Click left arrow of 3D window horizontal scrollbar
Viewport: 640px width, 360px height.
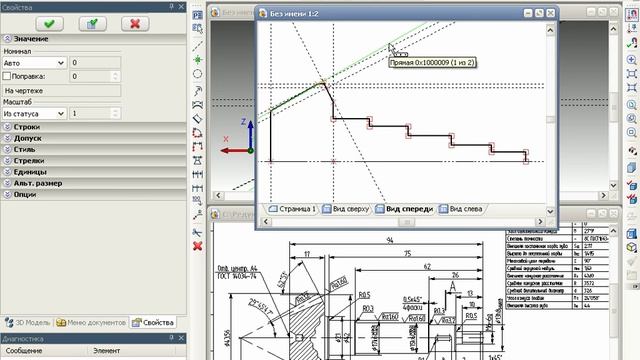coord(218,196)
